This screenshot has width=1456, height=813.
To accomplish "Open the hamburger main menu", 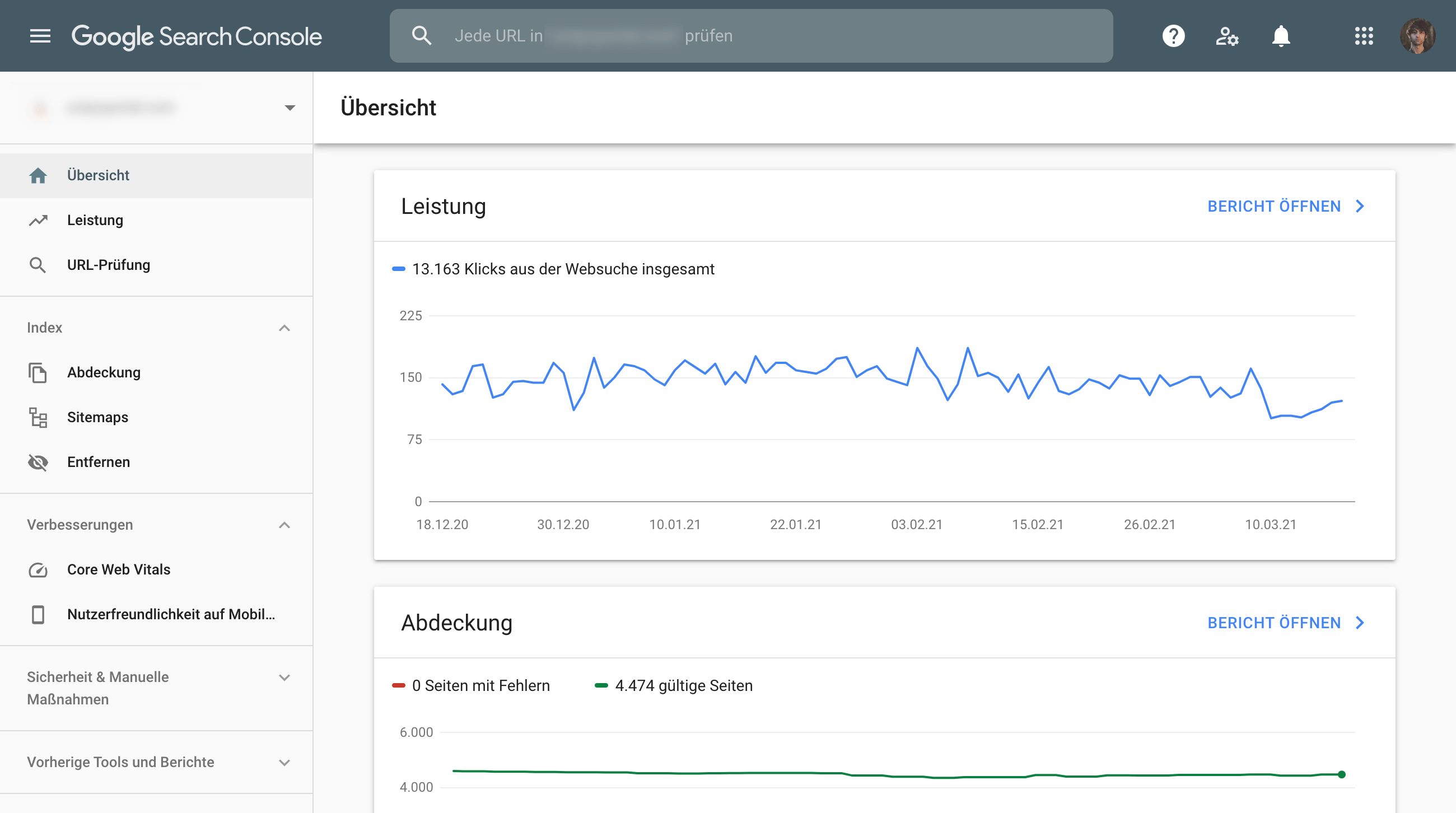I will coord(40,36).
